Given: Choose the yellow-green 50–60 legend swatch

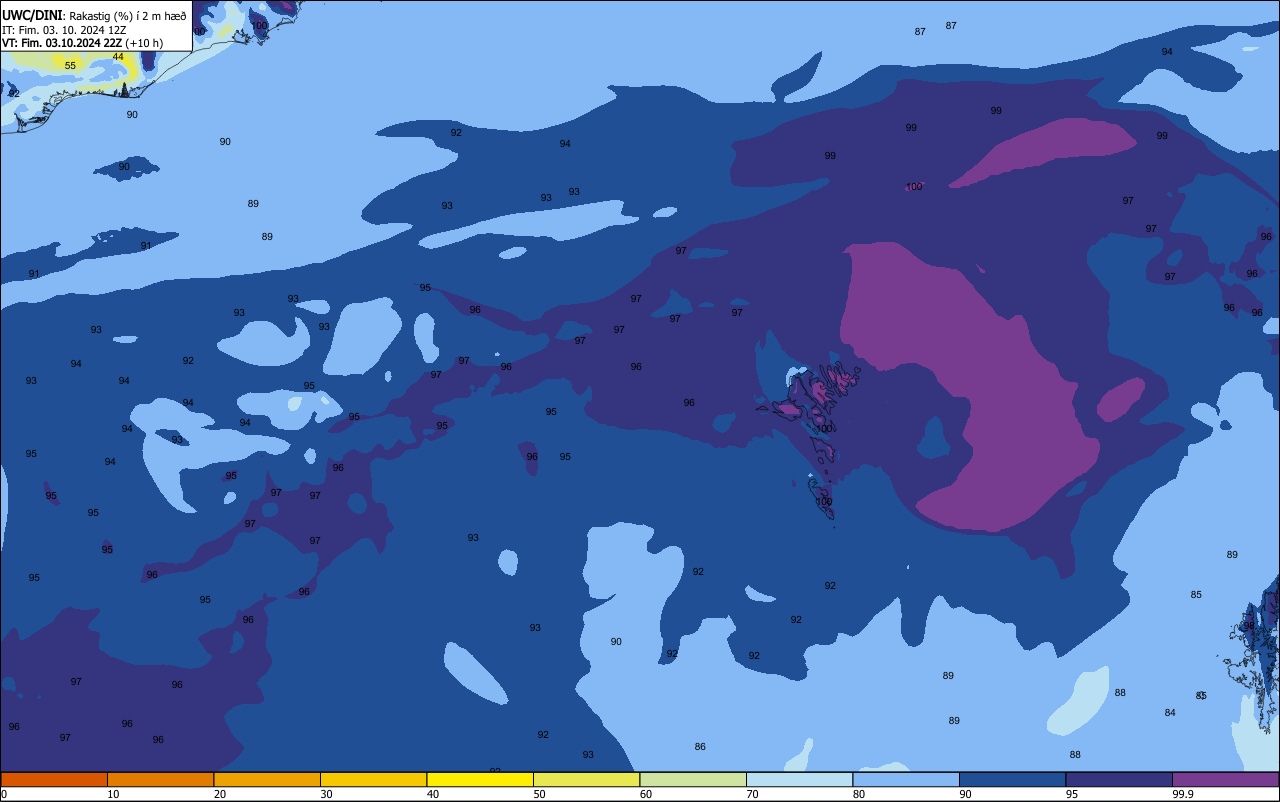Looking at the screenshot, I should click(x=586, y=779).
